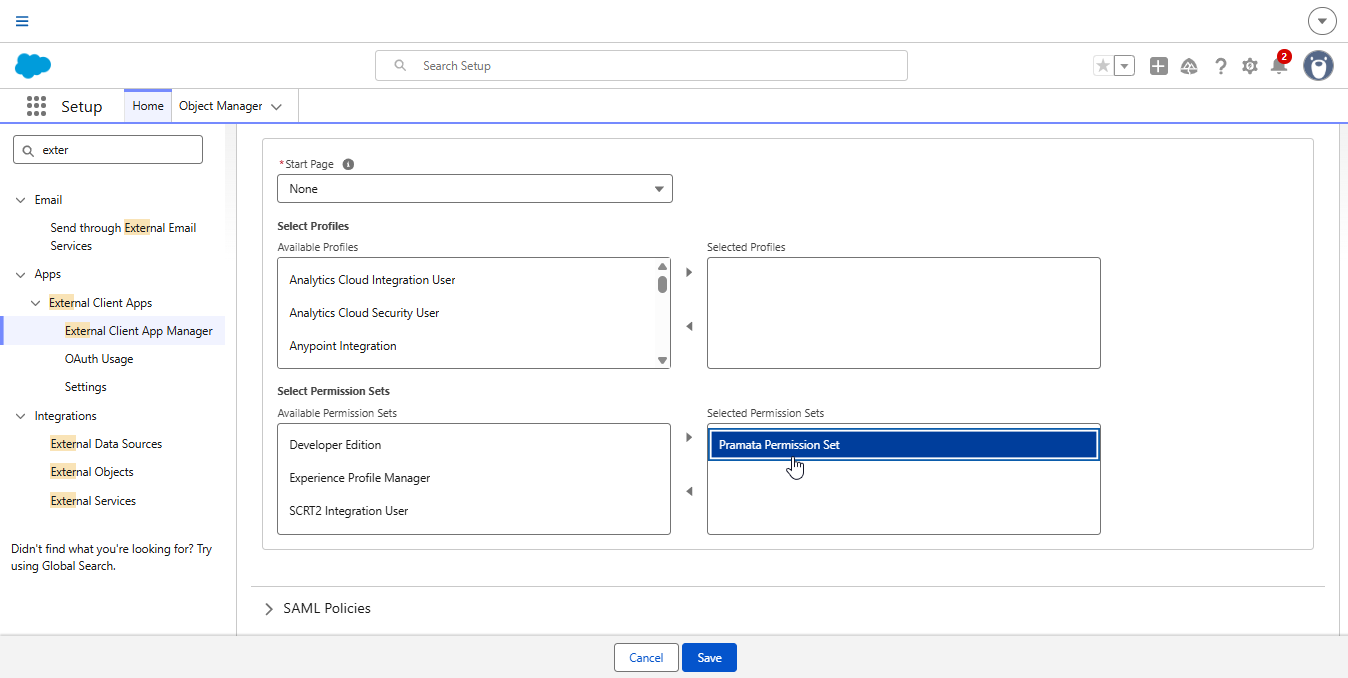1348x678 pixels.
Task: Open the global actions plus icon
Action: click(1159, 66)
